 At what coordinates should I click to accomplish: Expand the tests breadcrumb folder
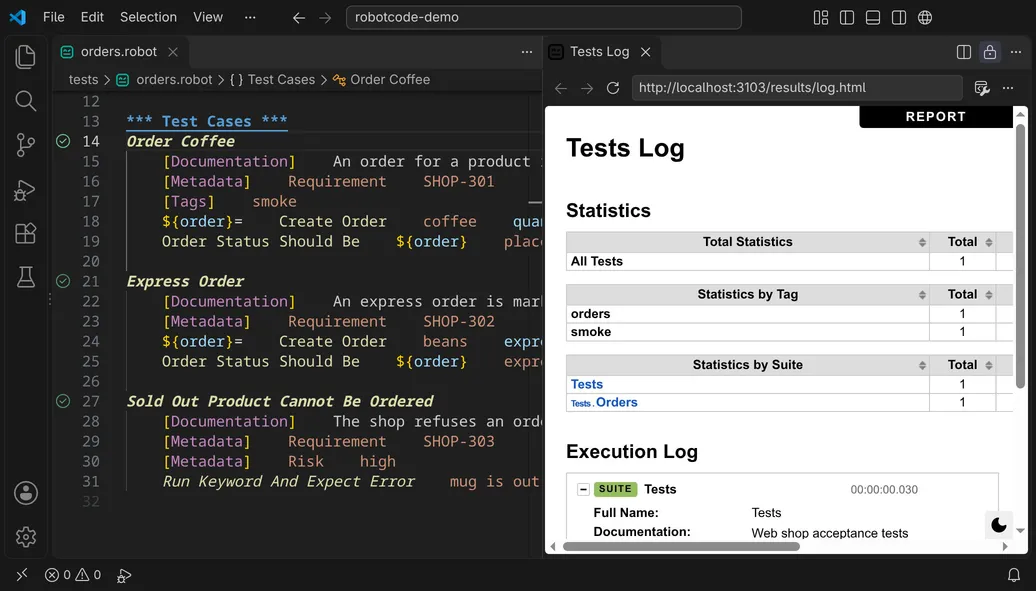click(83, 79)
